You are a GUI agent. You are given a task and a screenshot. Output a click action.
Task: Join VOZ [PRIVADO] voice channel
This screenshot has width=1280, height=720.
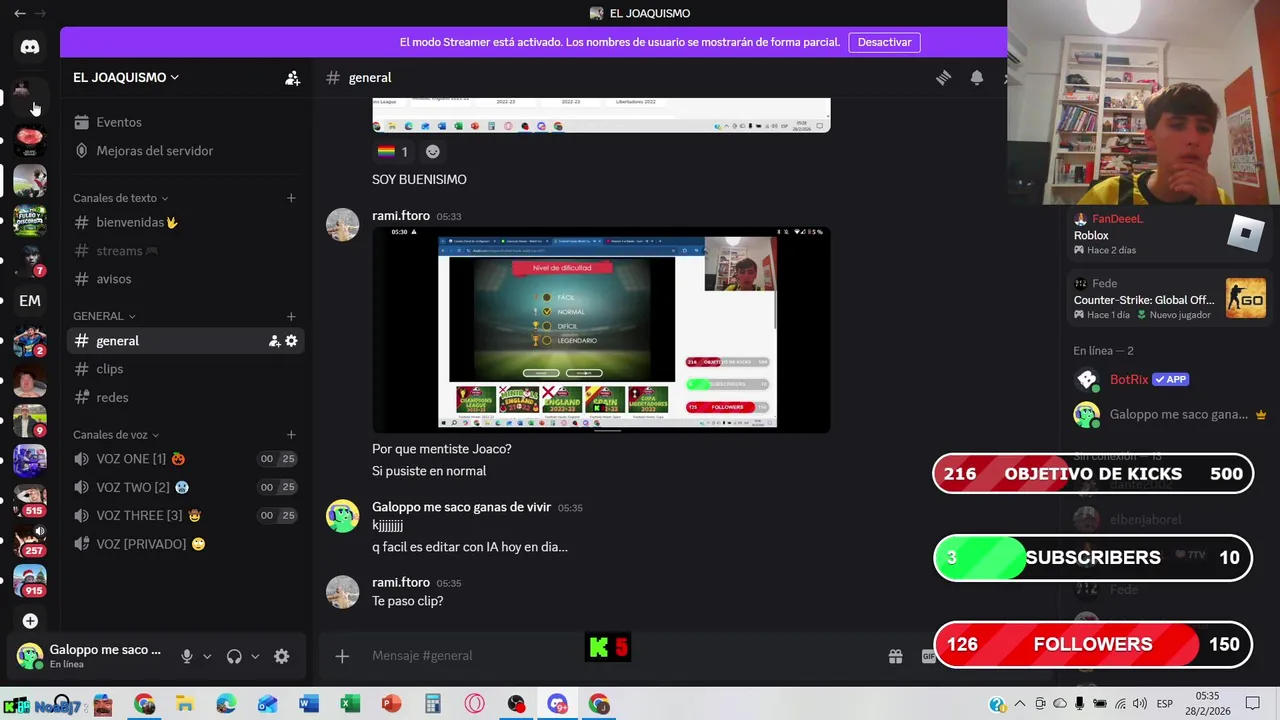[185, 544]
